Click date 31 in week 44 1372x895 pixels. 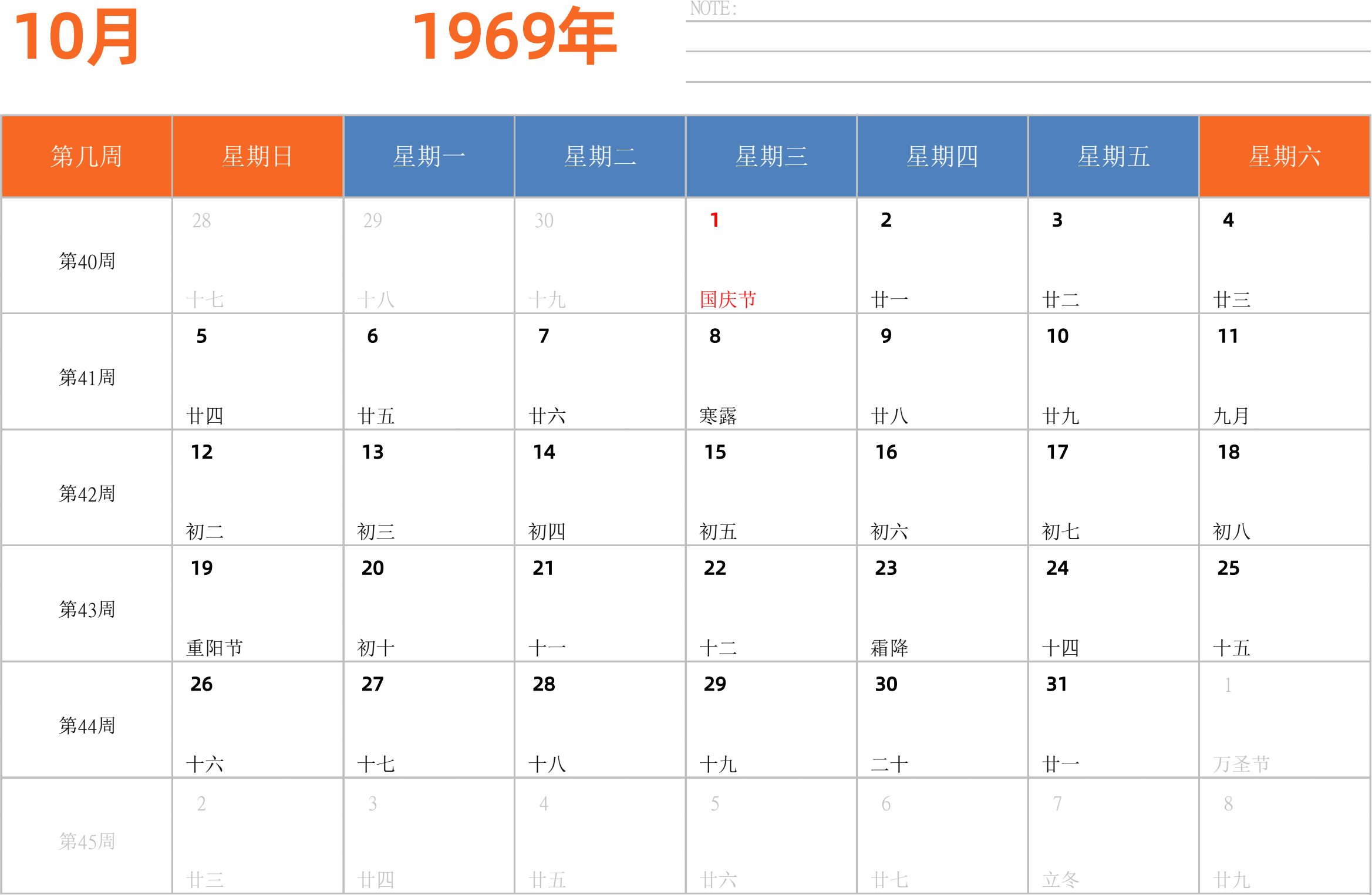1057,684
